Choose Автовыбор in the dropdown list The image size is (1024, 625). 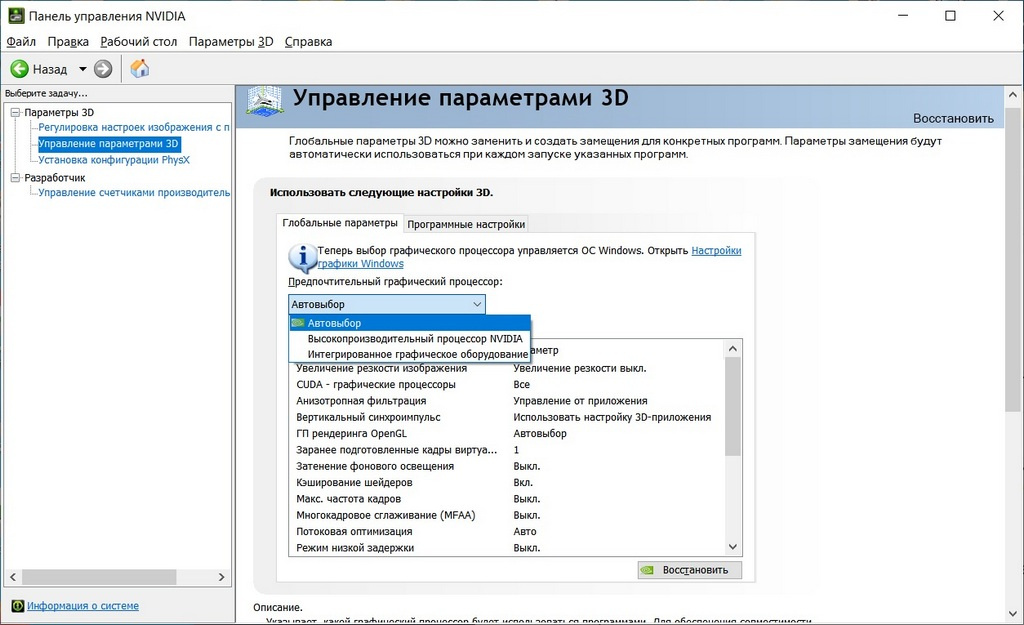pyautogui.click(x=410, y=323)
